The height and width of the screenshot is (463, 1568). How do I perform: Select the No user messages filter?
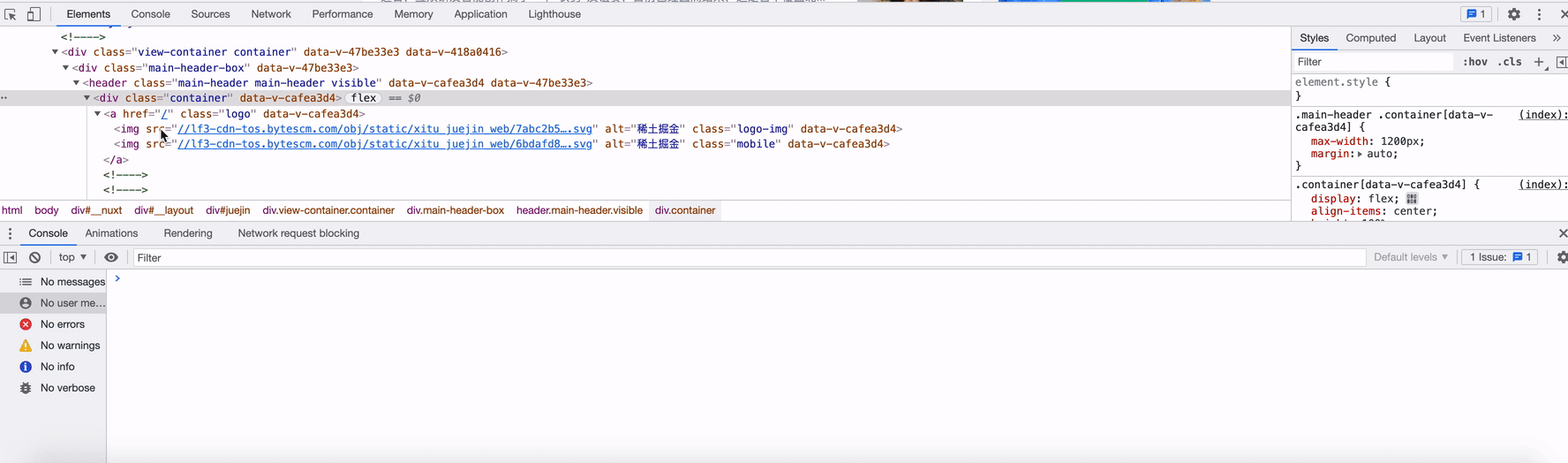(x=53, y=303)
